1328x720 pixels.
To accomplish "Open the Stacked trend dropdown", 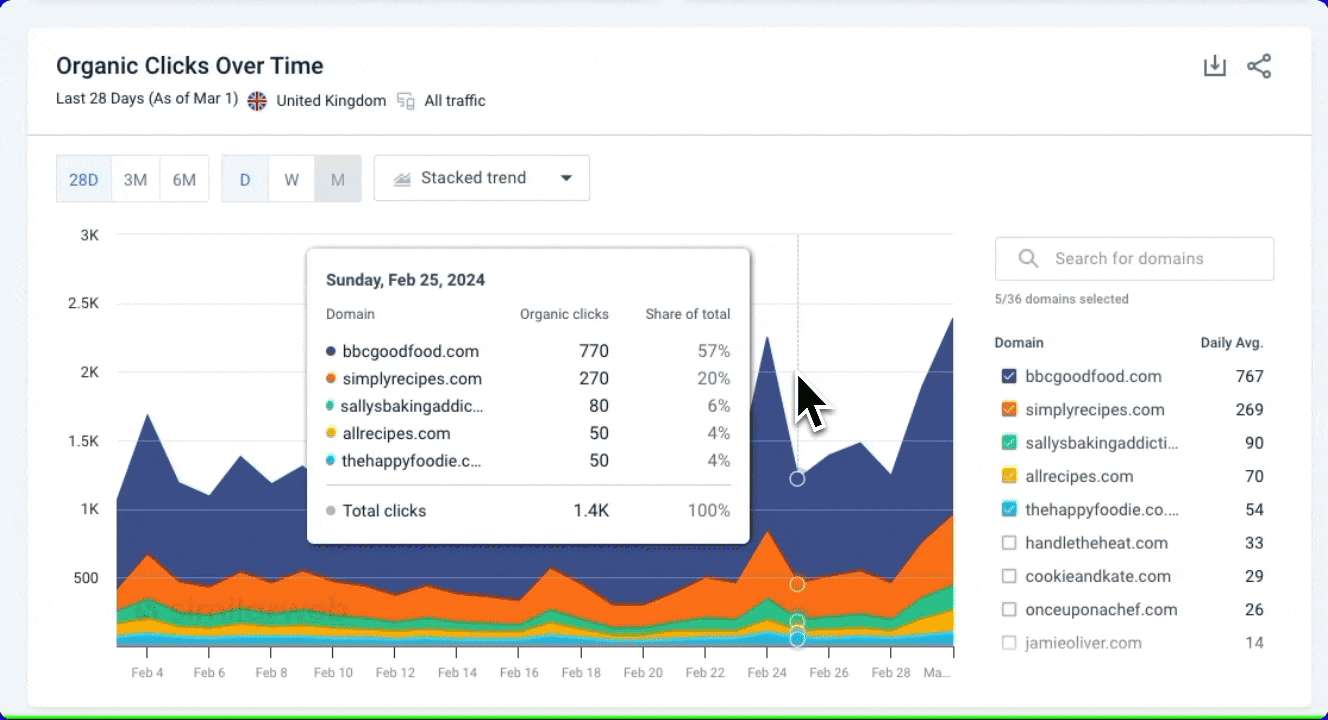I will (x=482, y=178).
